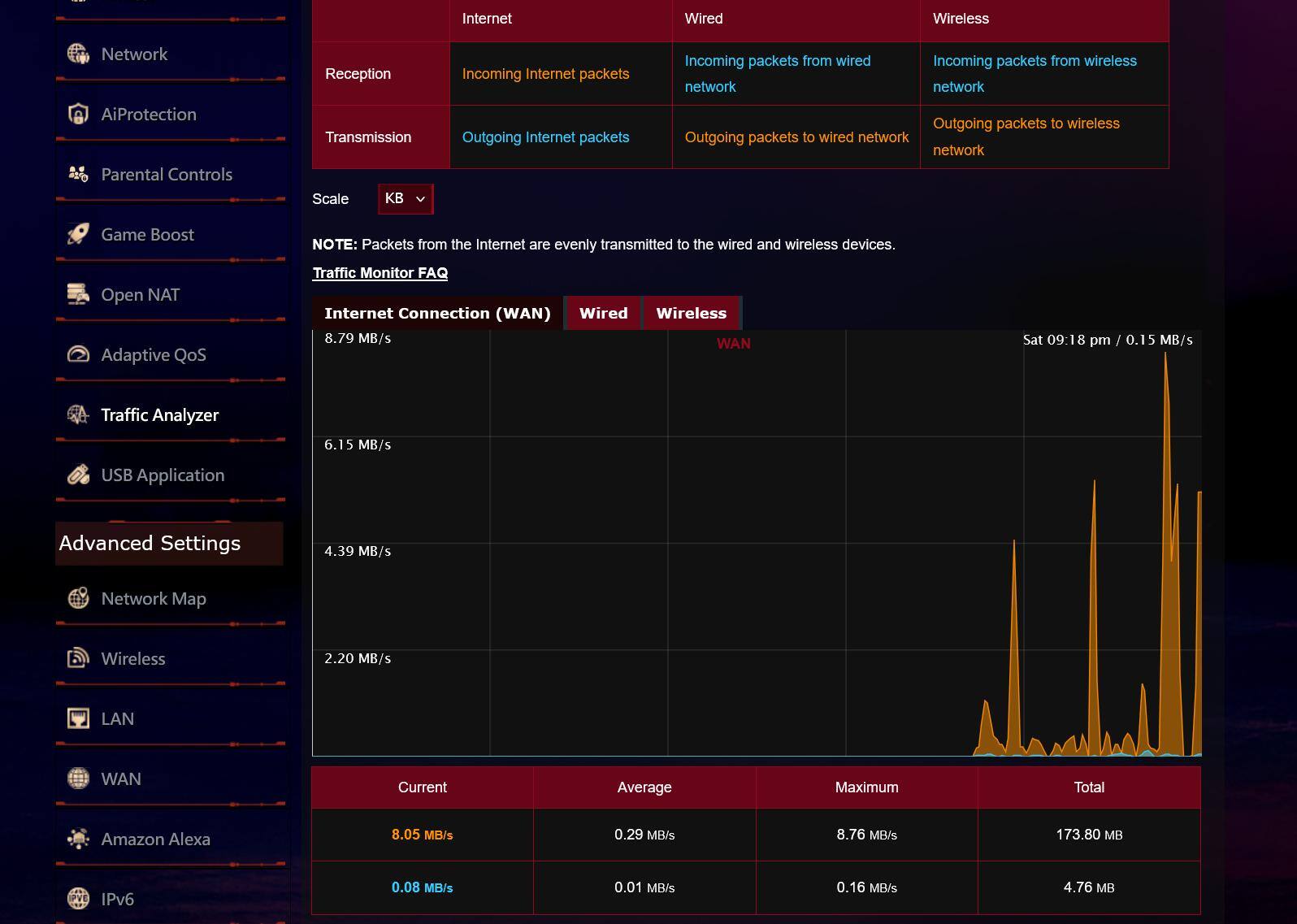Expand the Scale KB dropdown
The height and width of the screenshot is (924, 1297).
tap(405, 199)
